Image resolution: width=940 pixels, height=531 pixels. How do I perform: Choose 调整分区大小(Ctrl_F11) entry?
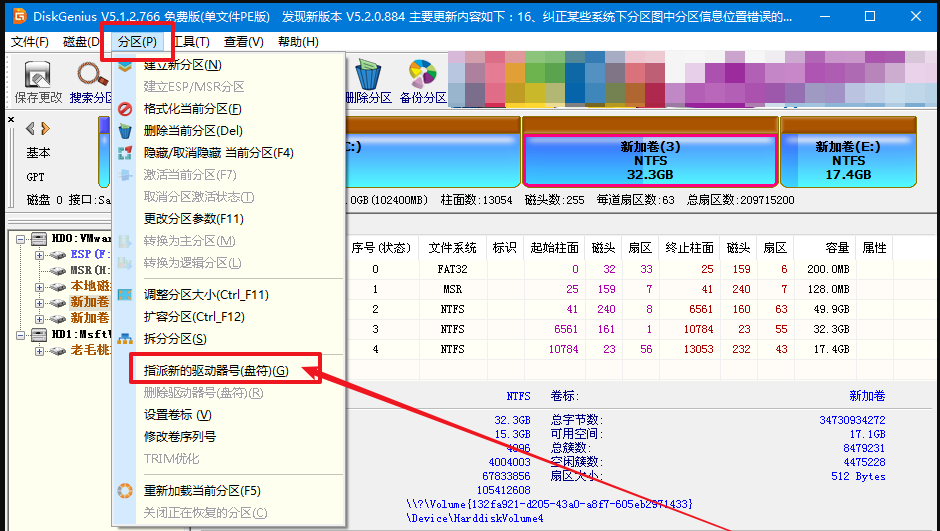tap(229, 295)
